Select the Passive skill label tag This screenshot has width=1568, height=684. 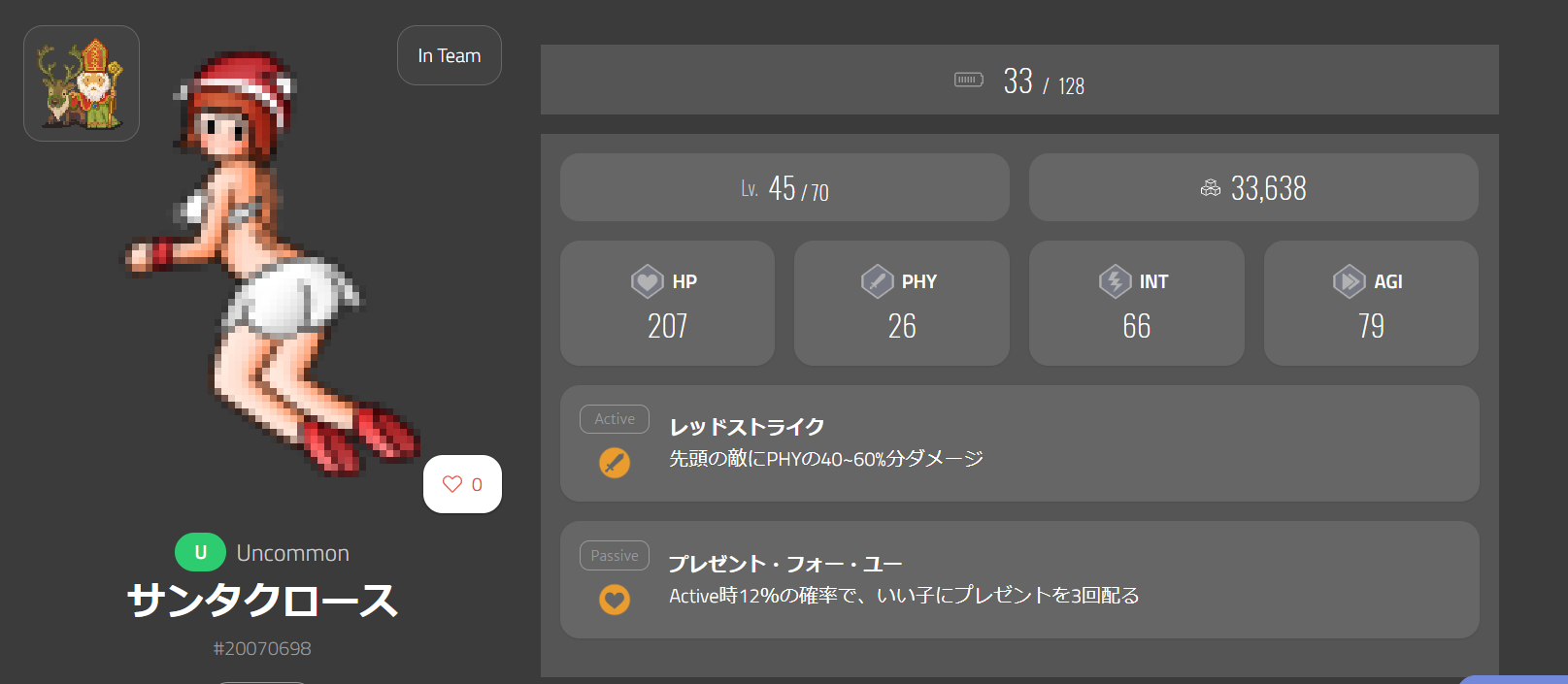pyautogui.click(x=615, y=556)
